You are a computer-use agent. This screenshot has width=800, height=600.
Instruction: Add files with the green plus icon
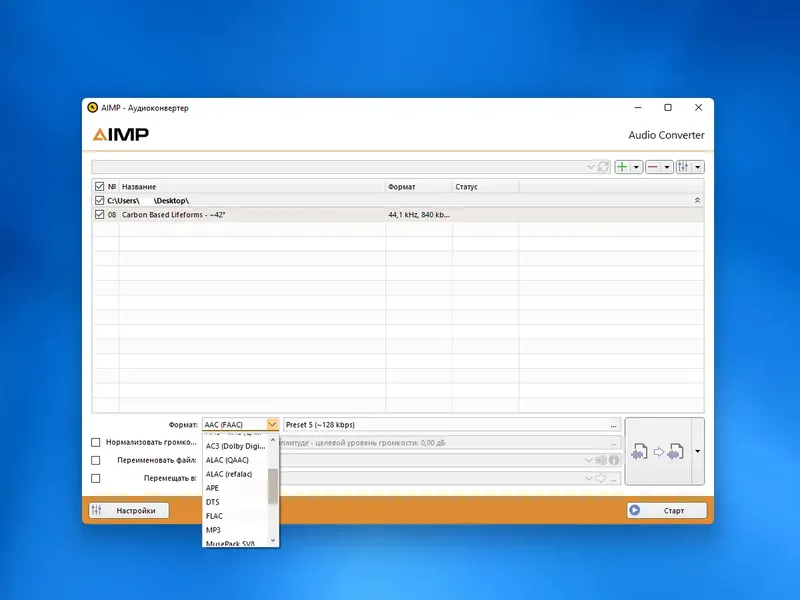pyautogui.click(x=622, y=166)
